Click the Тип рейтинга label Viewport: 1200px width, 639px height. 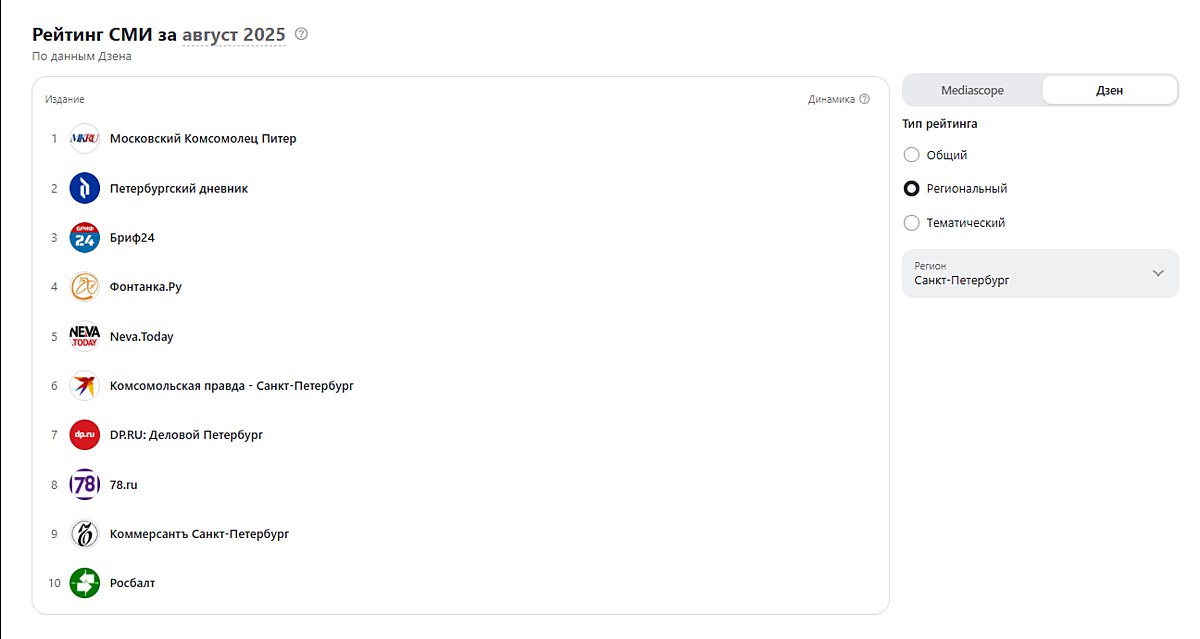tap(940, 124)
